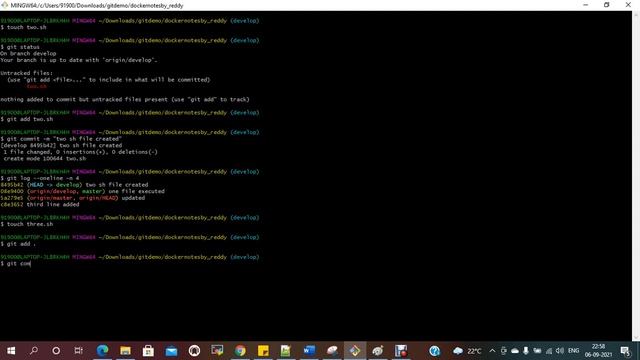Screen dimensions: 640x360
Task: Open Task View on taskbar
Action: coord(78,351)
